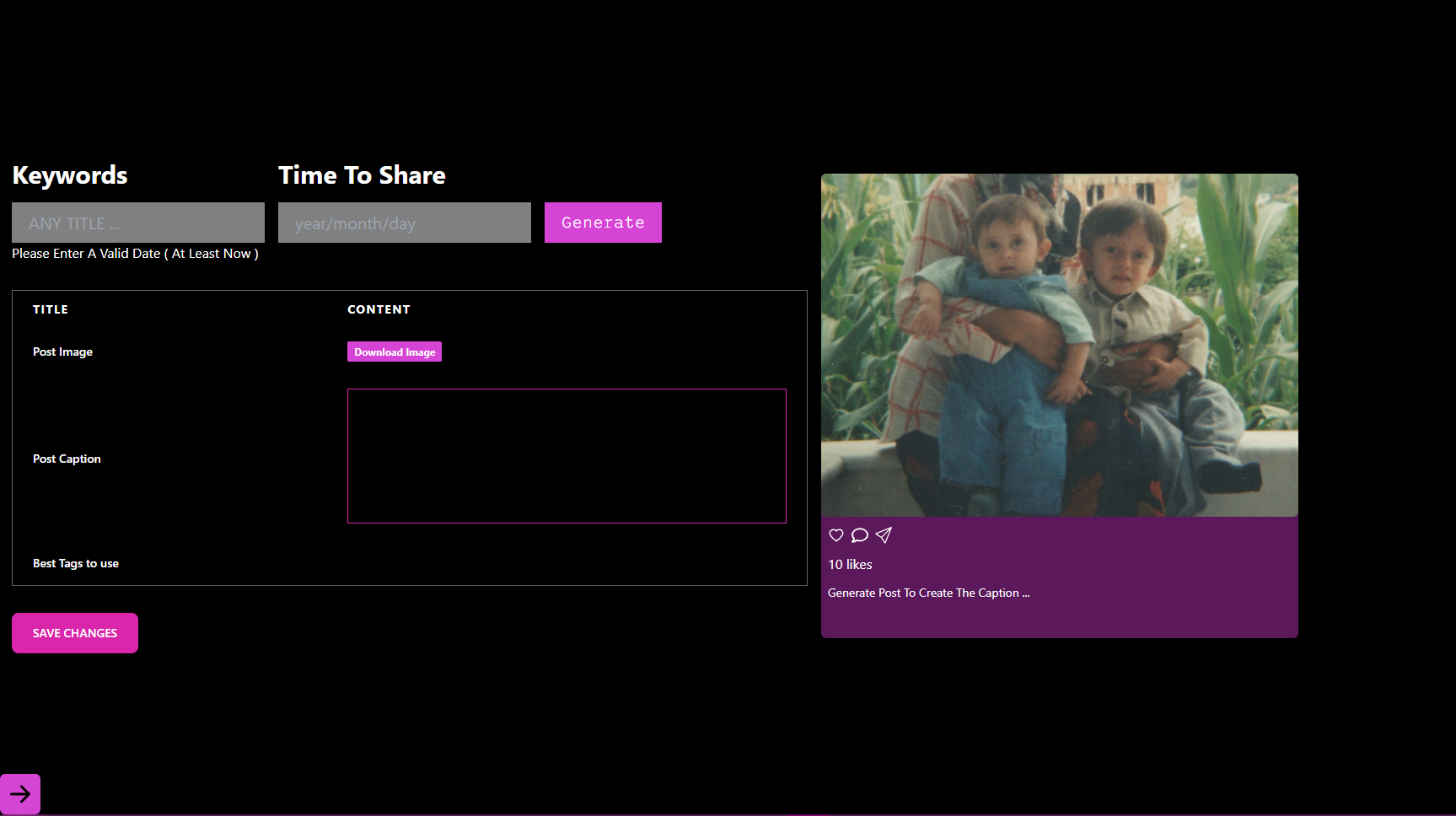1456x816 pixels.
Task: Click the Keywords heading
Action: (x=70, y=175)
